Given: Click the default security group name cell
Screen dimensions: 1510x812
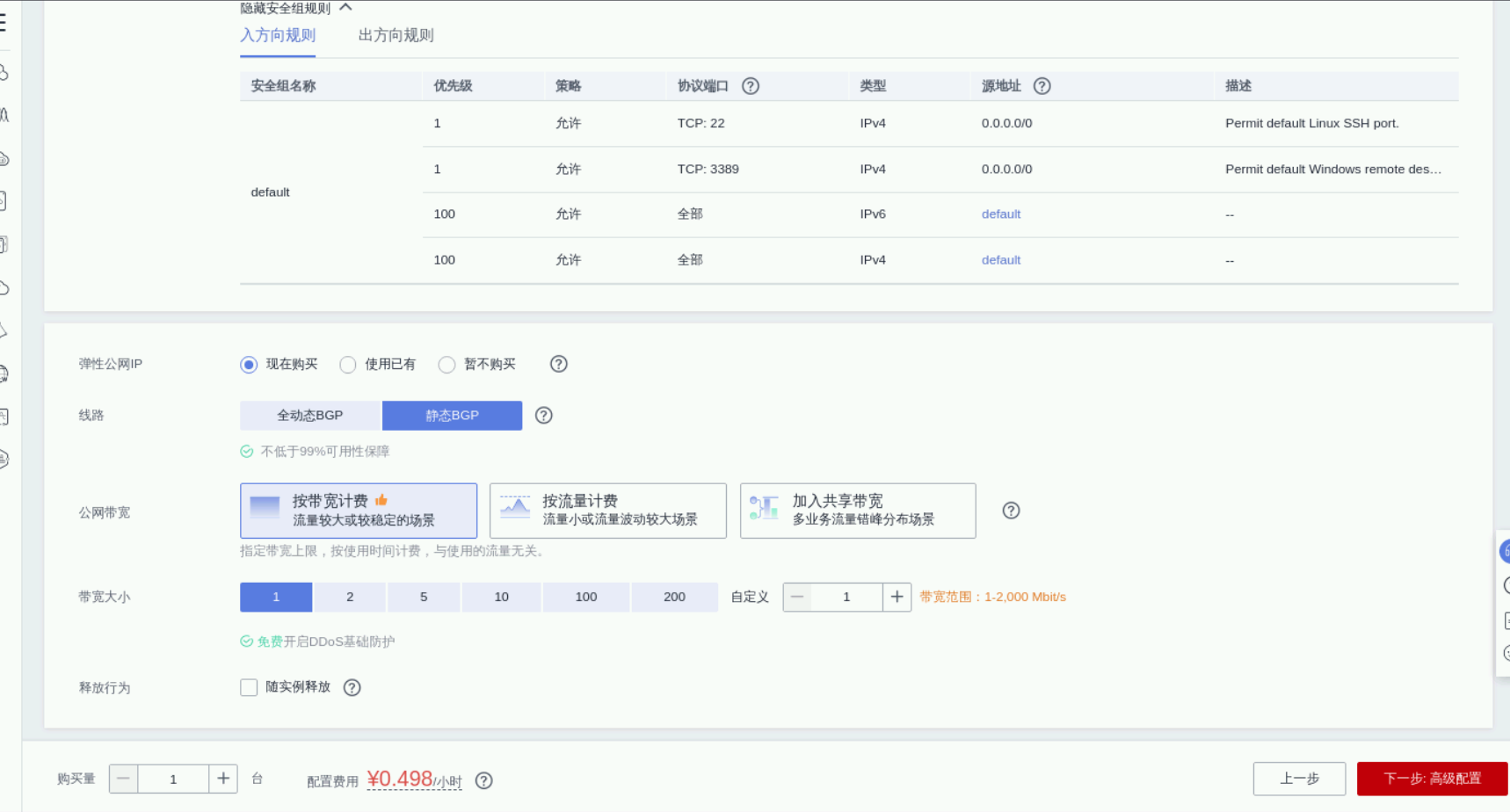Looking at the screenshot, I should [x=270, y=192].
